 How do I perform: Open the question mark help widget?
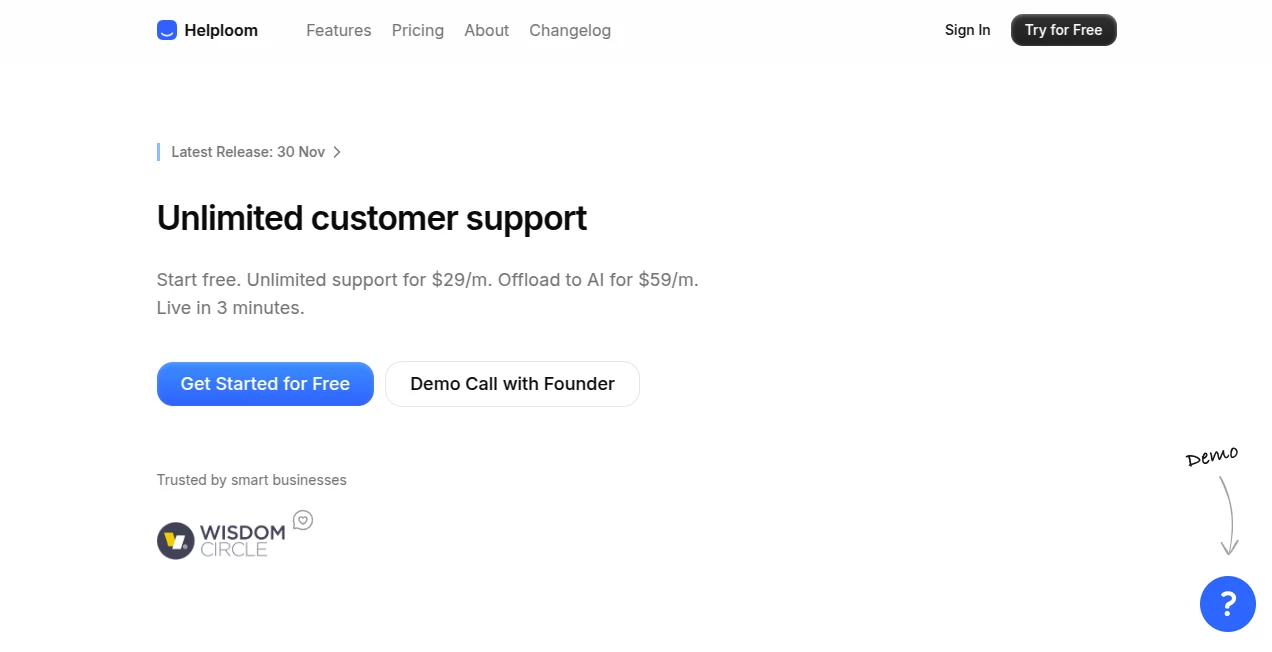[1227, 604]
